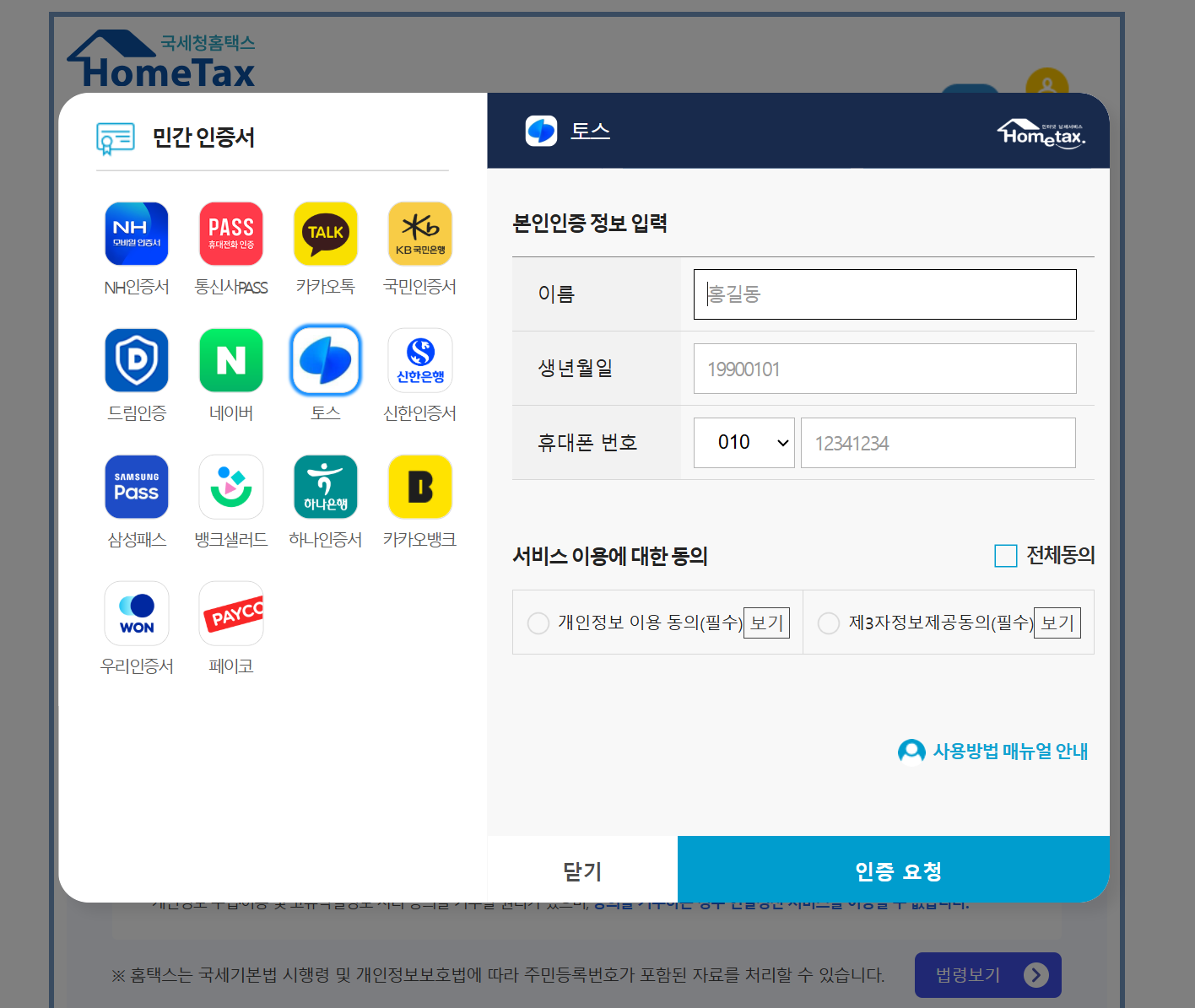Viewport: 1195px width, 1008px height.
Task: Click the 휴대폰 번호 label
Action: pyautogui.click(x=587, y=443)
